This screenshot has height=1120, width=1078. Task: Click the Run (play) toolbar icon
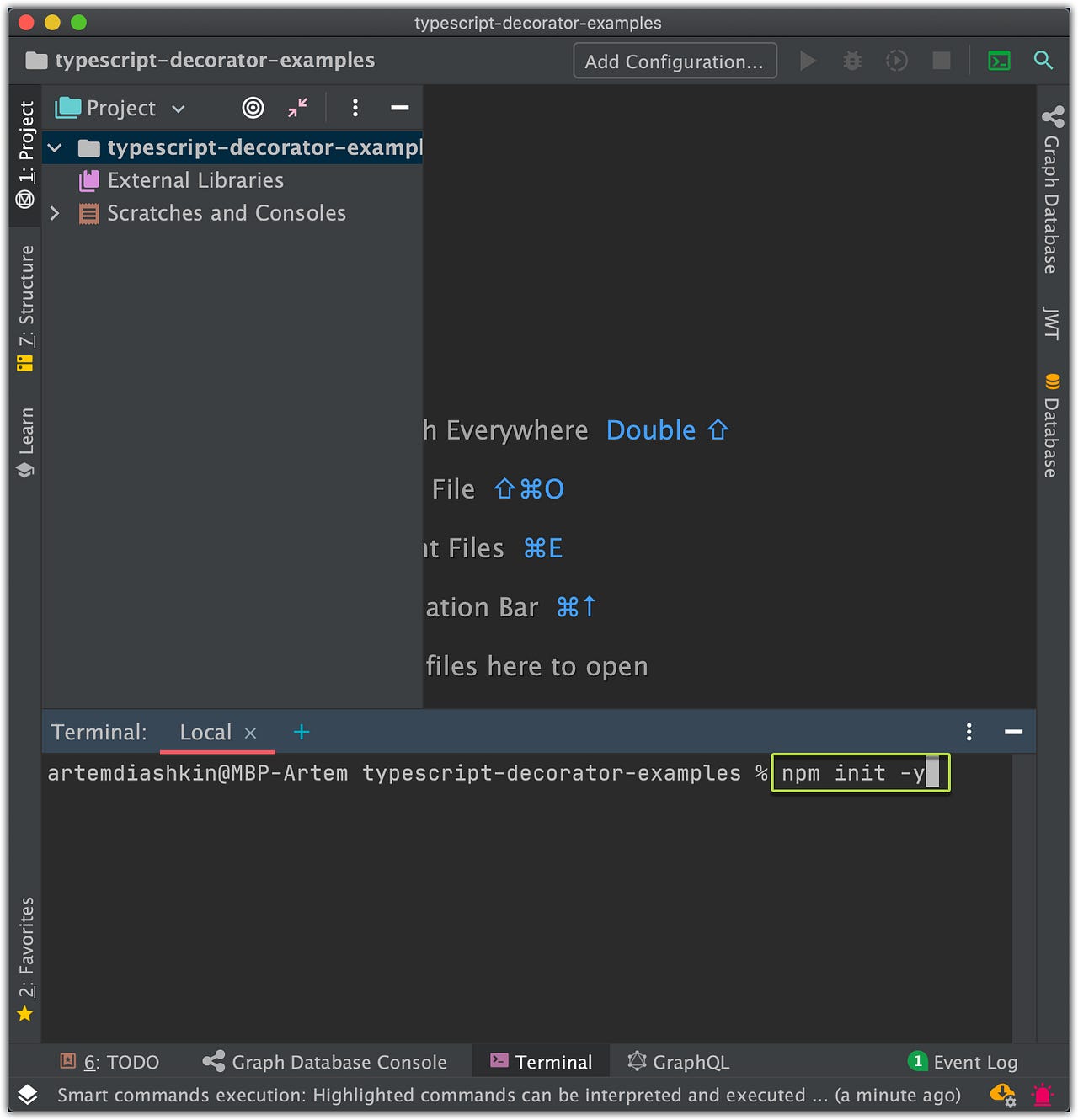point(808,61)
